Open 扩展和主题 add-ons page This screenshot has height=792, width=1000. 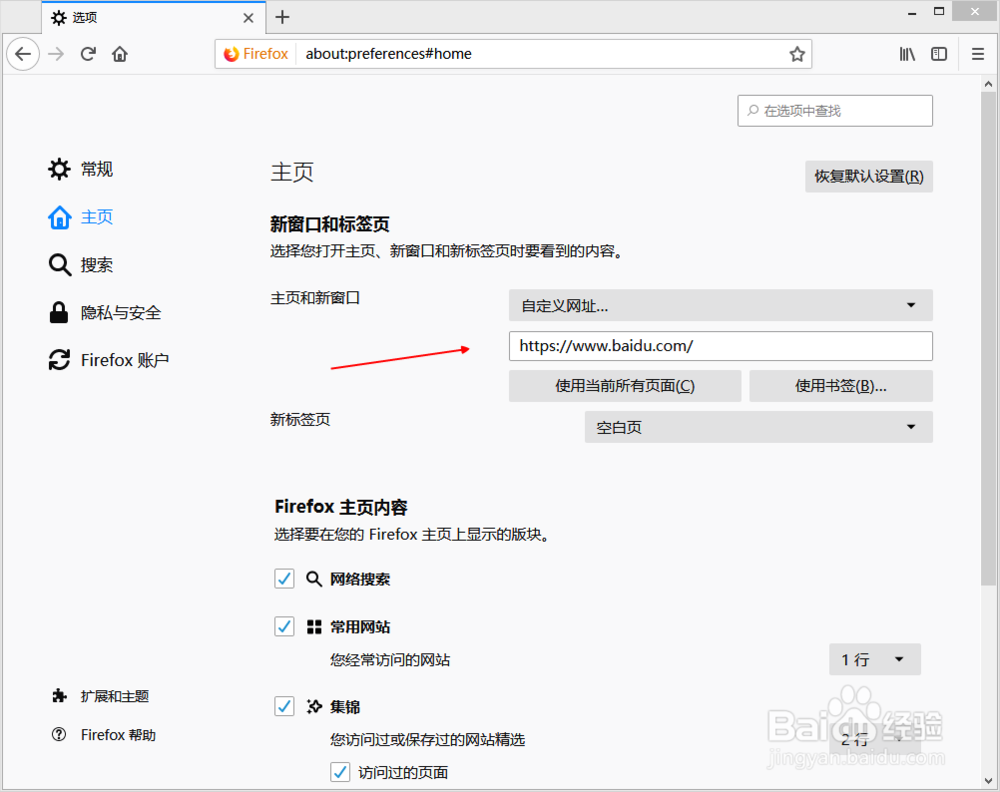100,696
